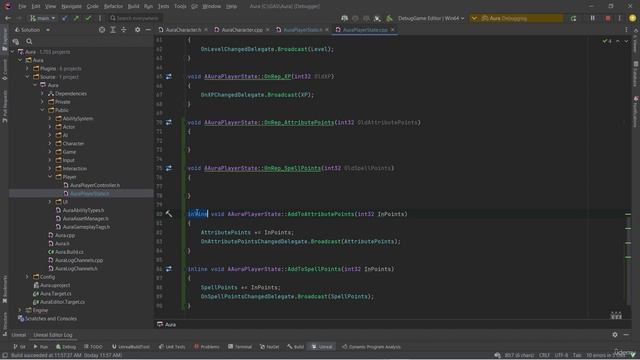Click gutter icon next to OnRep_AttributePoints

169,122
